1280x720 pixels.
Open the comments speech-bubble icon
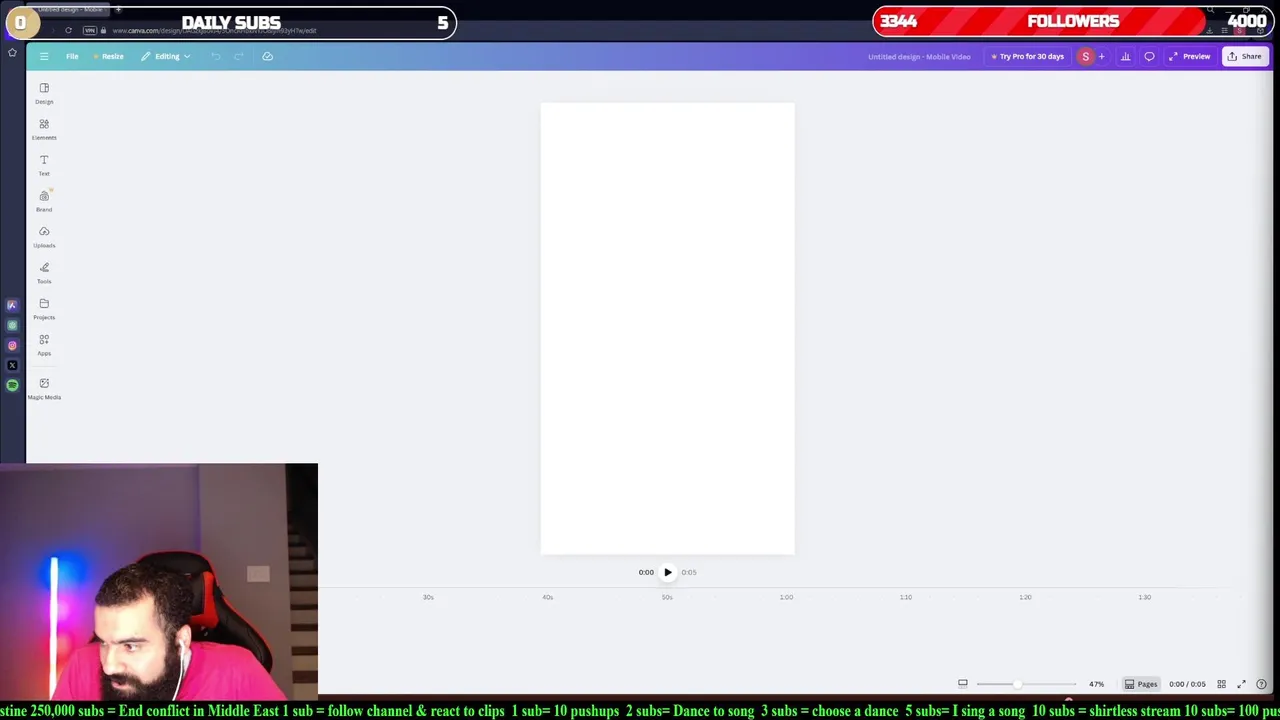1149,57
